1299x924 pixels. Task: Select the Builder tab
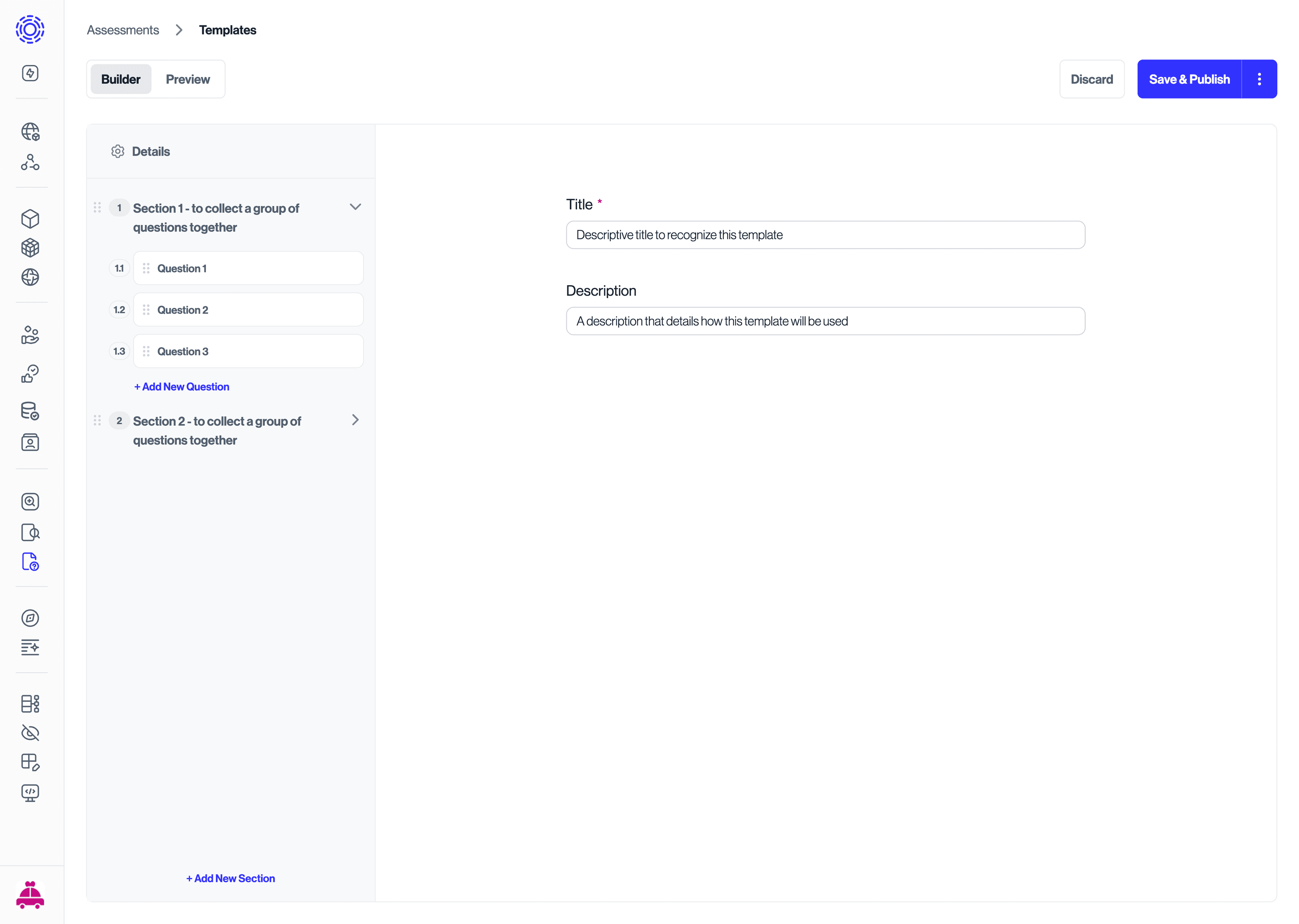(120, 78)
